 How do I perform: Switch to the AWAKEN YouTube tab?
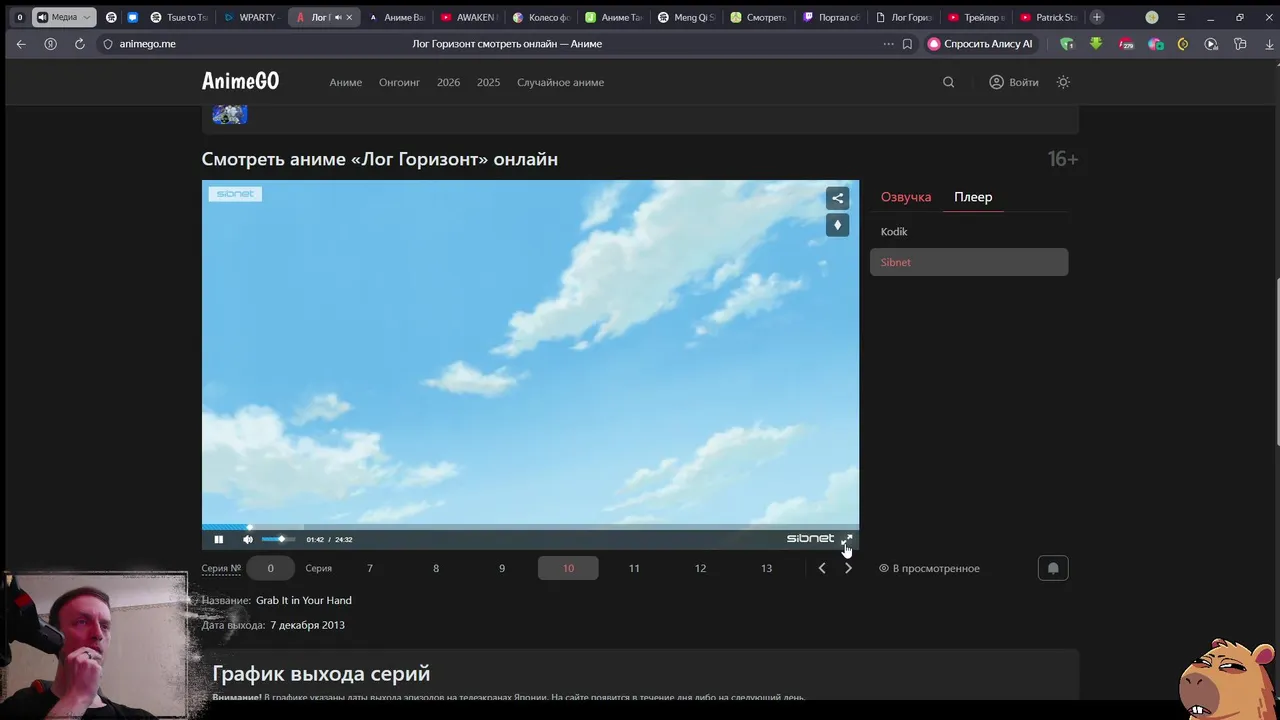click(468, 17)
